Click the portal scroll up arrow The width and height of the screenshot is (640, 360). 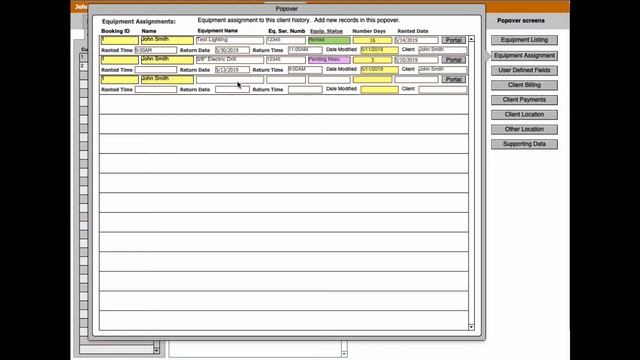[x=471, y=39]
